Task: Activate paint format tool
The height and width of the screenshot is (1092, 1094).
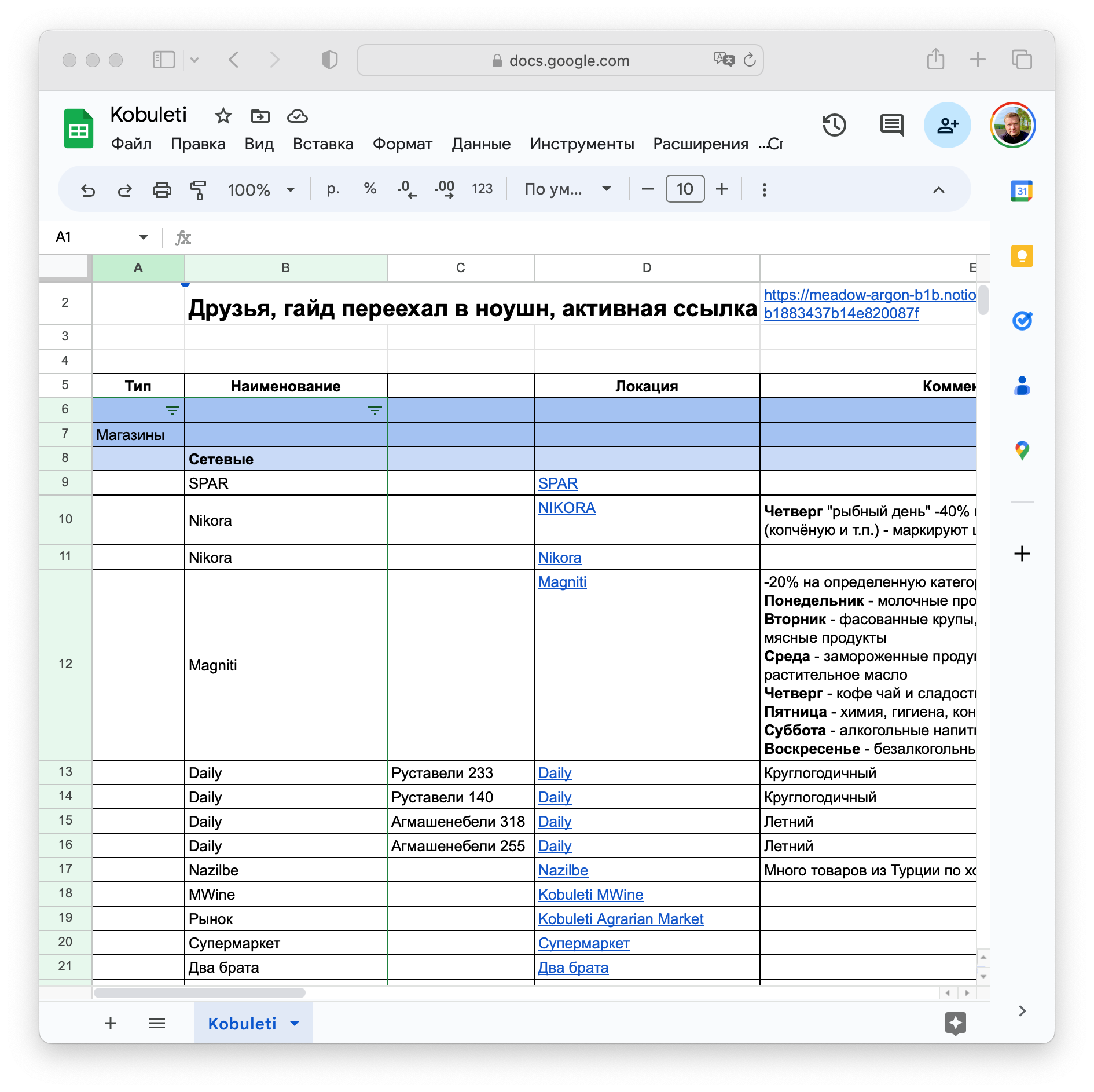Action: pyautogui.click(x=198, y=189)
